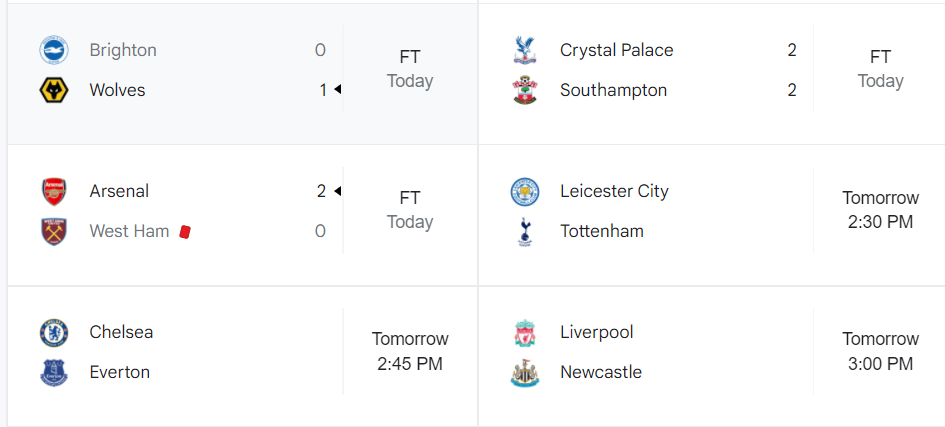Open the Chelsea vs Everton match card

[242, 356]
